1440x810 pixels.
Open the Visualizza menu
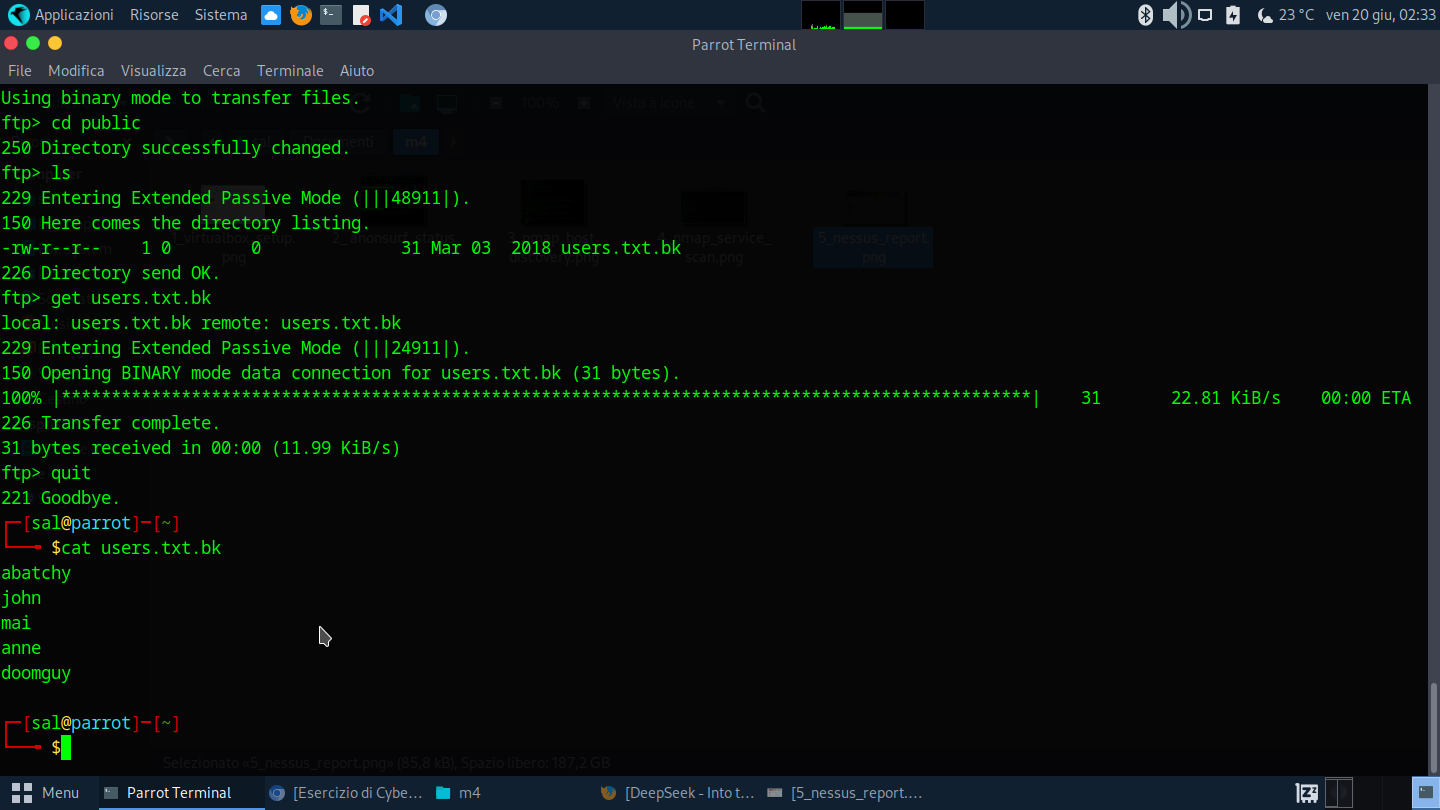click(154, 71)
